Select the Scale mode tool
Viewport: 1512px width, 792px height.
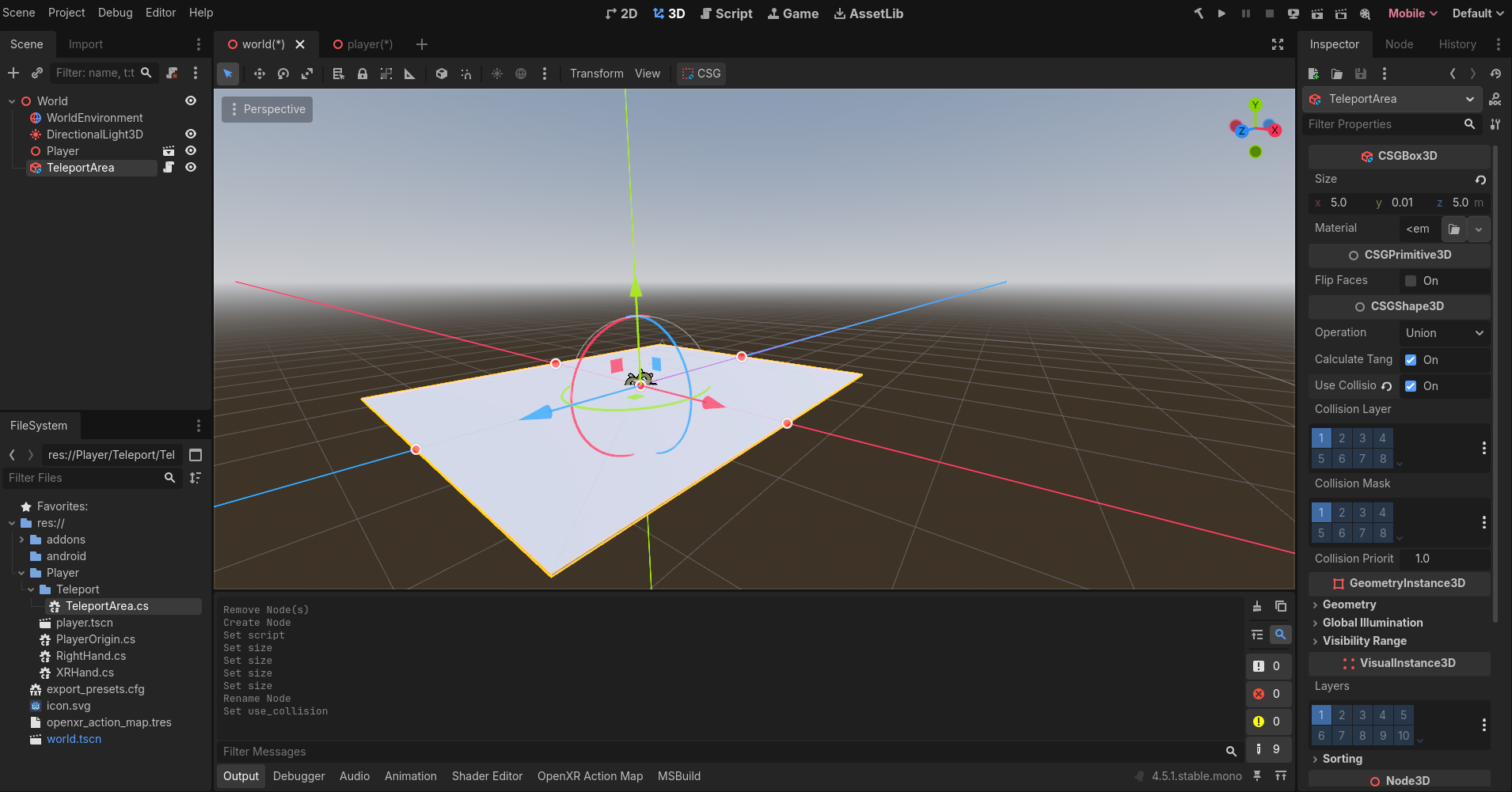click(307, 74)
